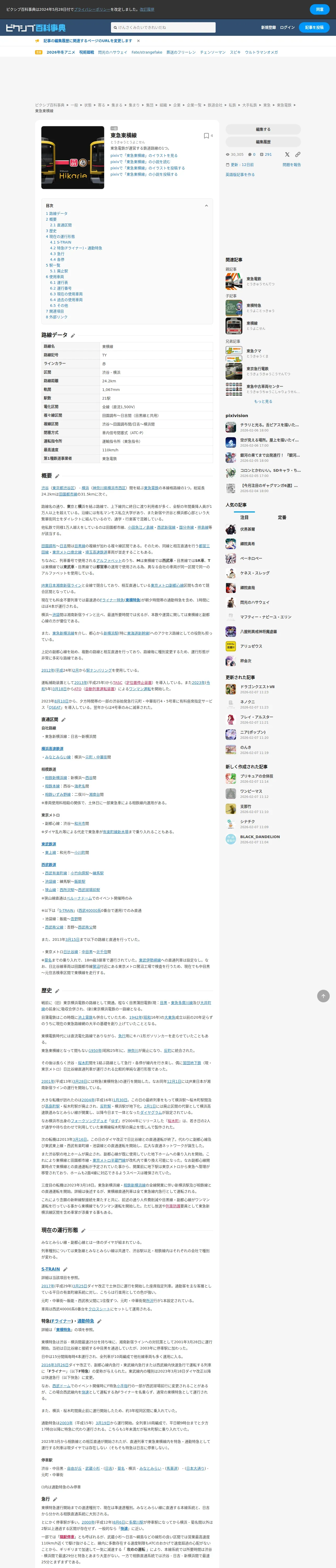Open the ログイン link

click(x=287, y=27)
